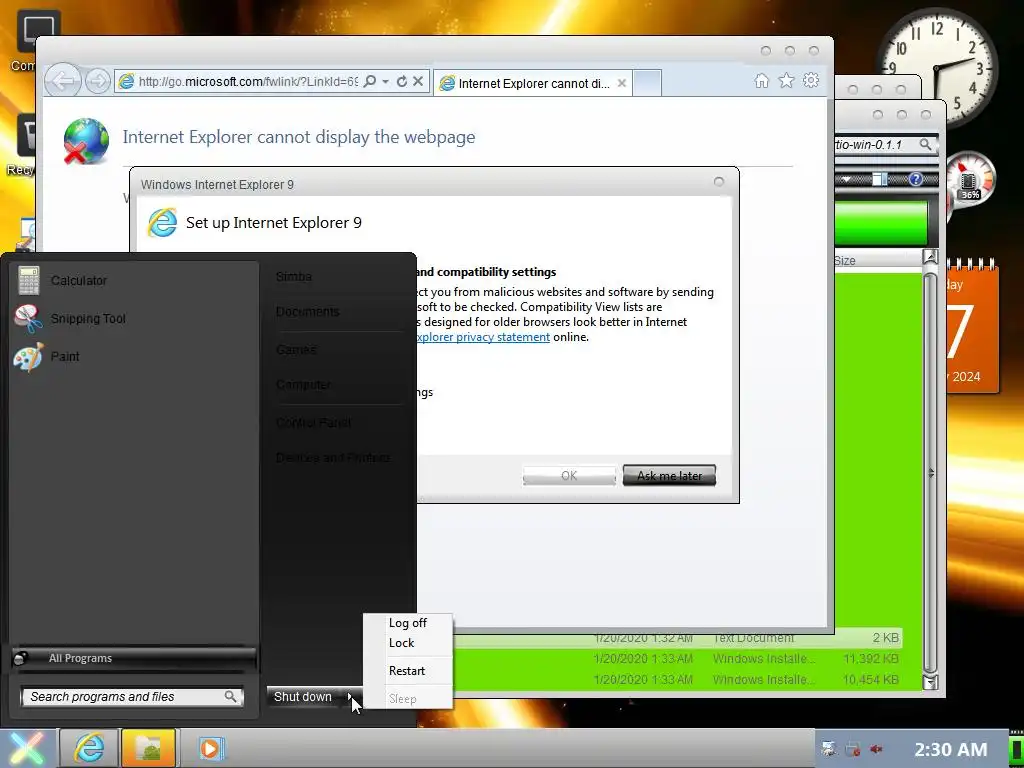Open a new blank tab in IE
The width and height of the screenshot is (1024, 768).
(647, 83)
